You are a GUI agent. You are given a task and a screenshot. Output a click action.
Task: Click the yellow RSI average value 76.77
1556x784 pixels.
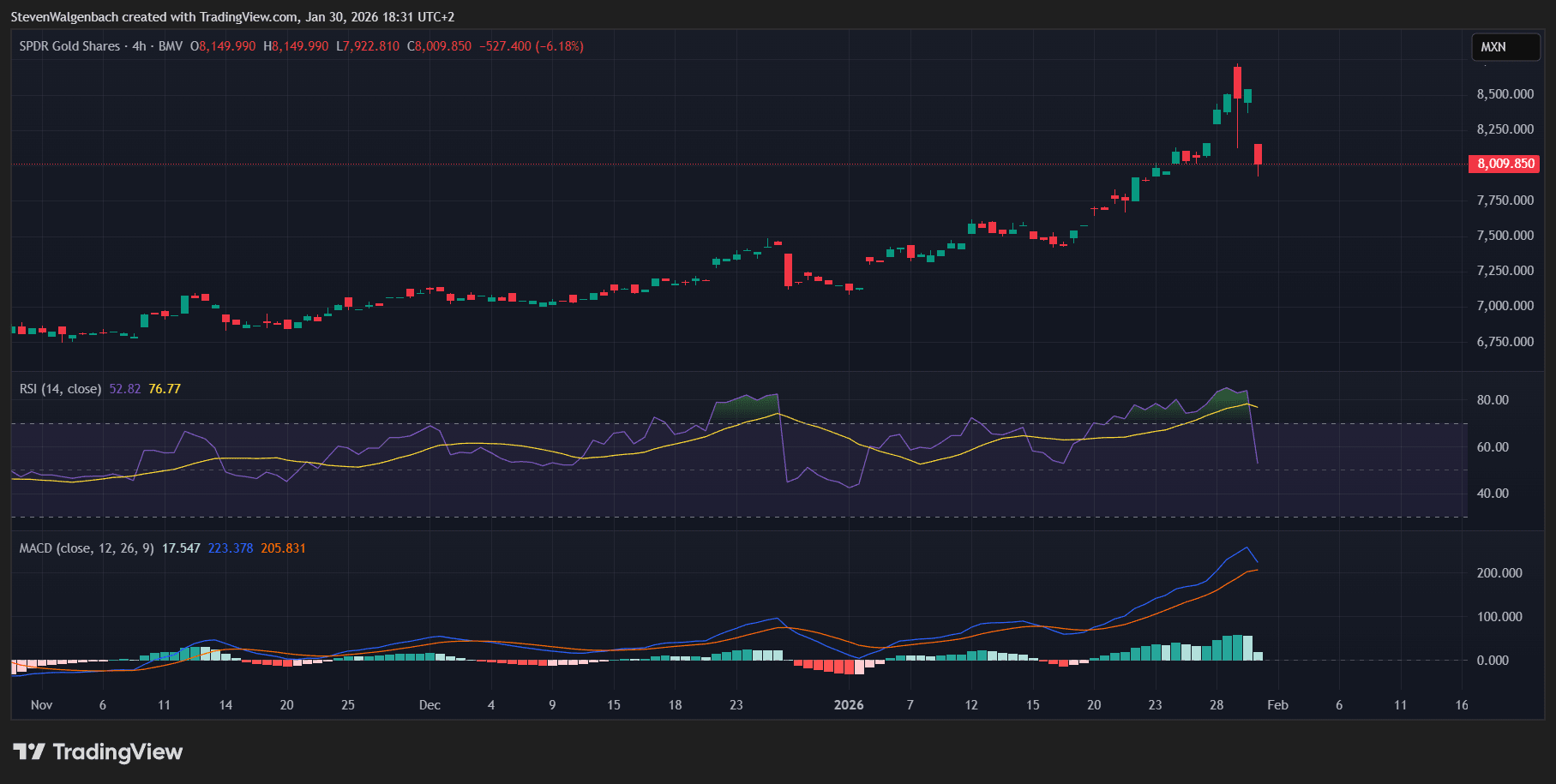[x=165, y=389]
